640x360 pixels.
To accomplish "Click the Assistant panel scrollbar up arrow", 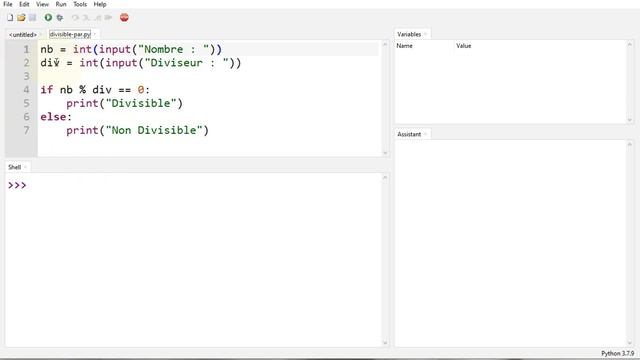I will click(629, 144).
